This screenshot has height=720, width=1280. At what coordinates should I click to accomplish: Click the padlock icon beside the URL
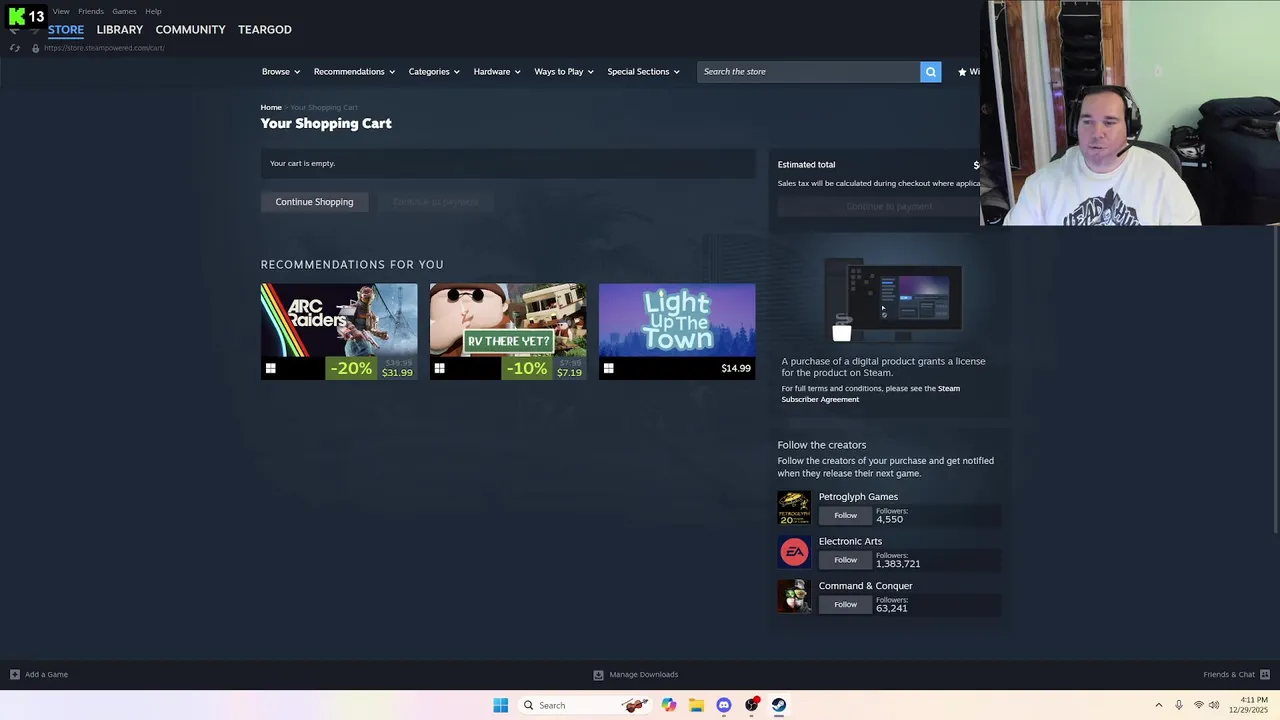[x=35, y=48]
